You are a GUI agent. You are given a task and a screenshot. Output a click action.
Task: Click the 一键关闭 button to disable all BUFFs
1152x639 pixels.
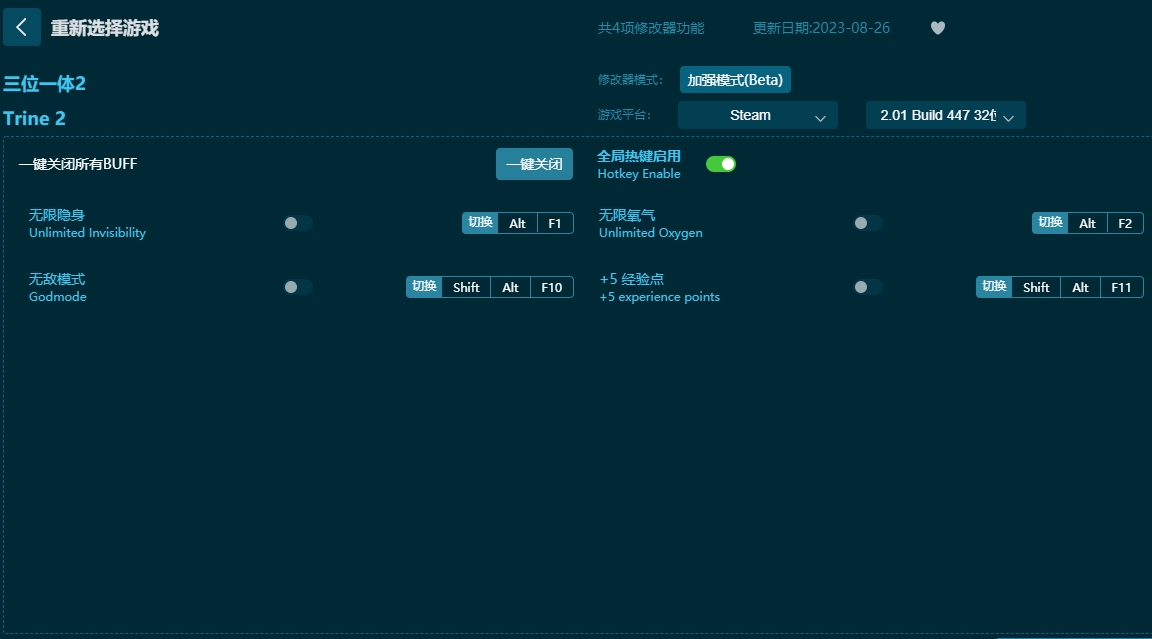click(x=534, y=163)
